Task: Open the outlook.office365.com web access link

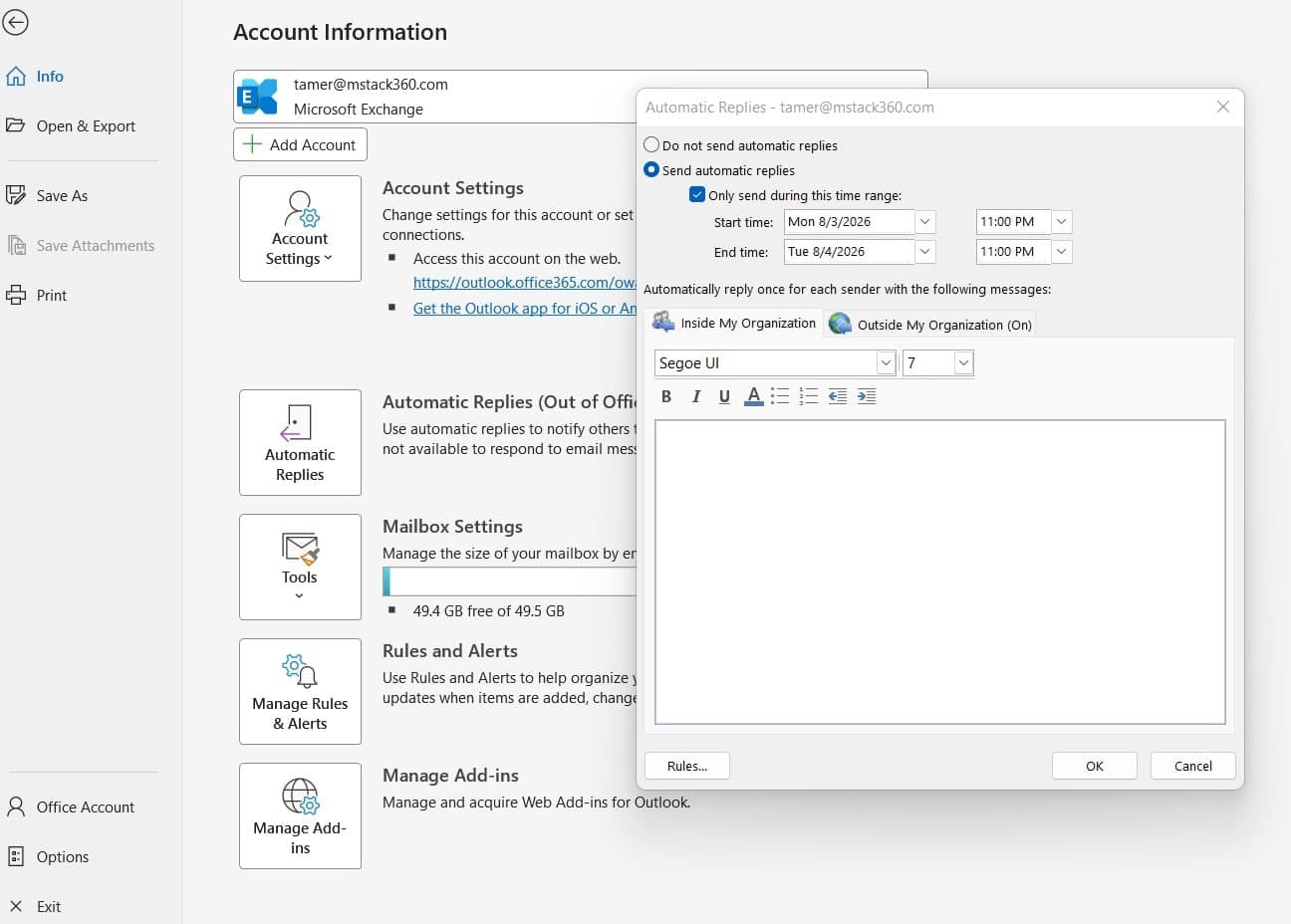Action: click(524, 283)
